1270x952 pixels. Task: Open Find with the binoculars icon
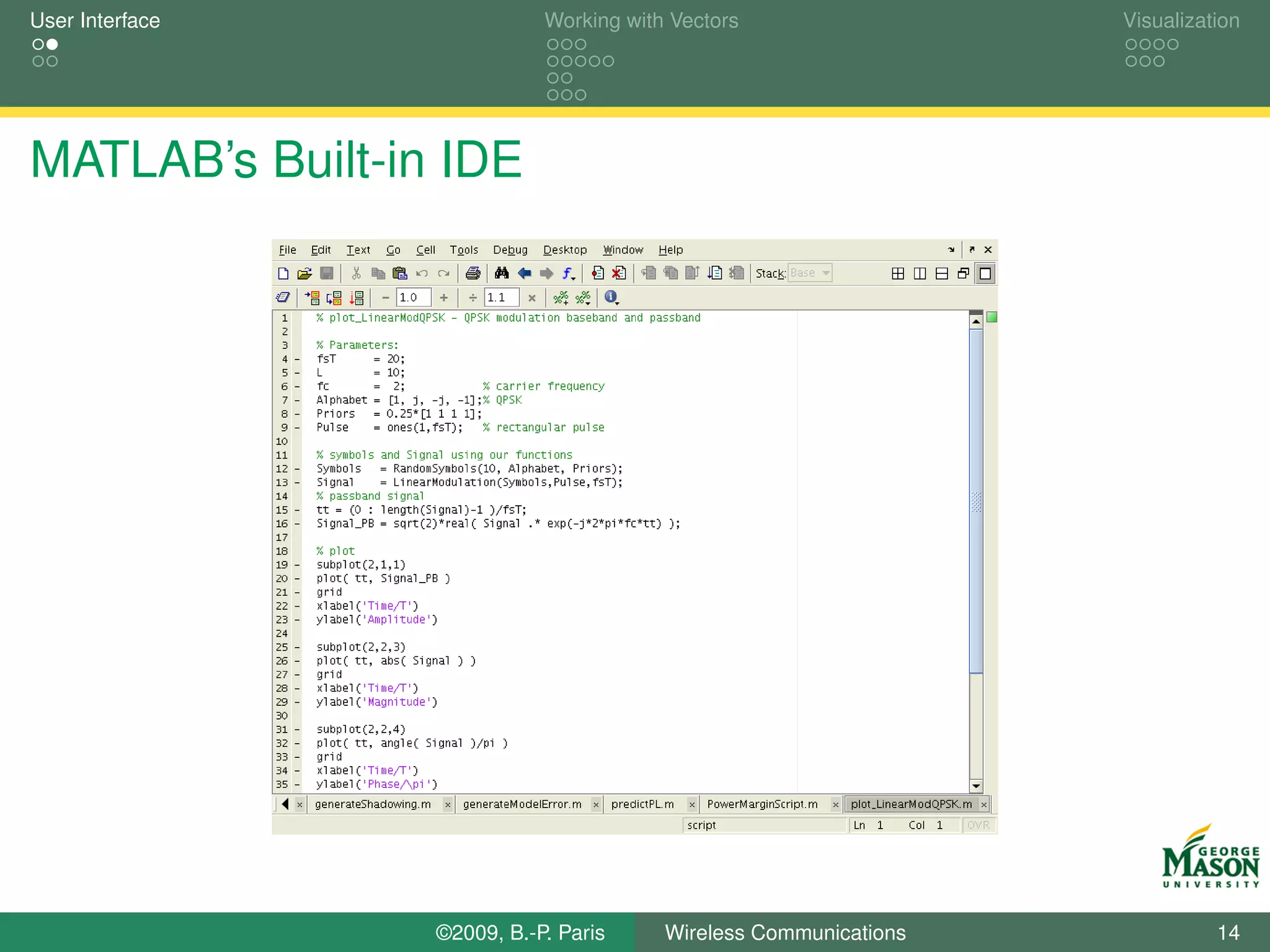pos(502,273)
